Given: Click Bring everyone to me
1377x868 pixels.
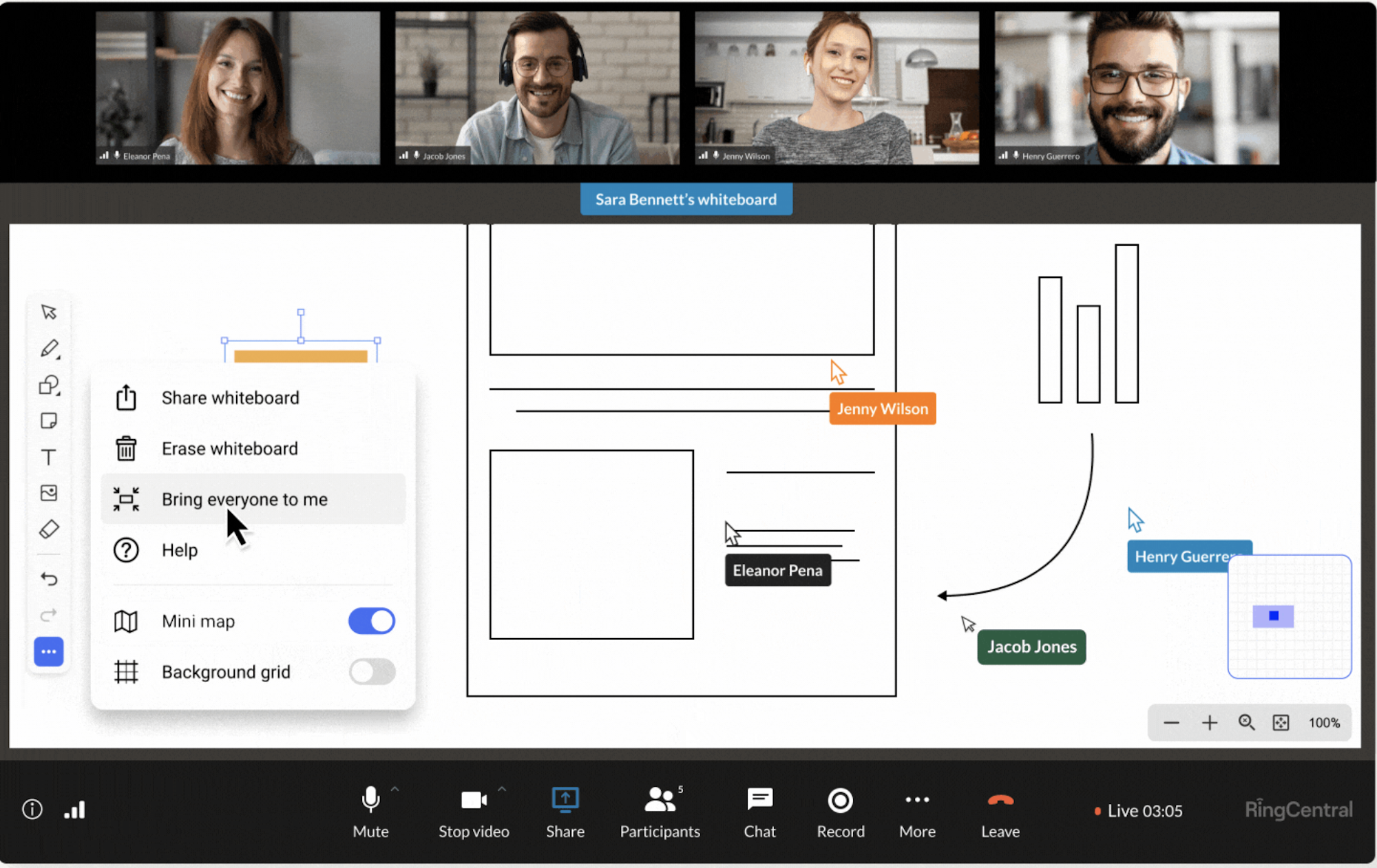Looking at the screenshot, I should point(245,499).
